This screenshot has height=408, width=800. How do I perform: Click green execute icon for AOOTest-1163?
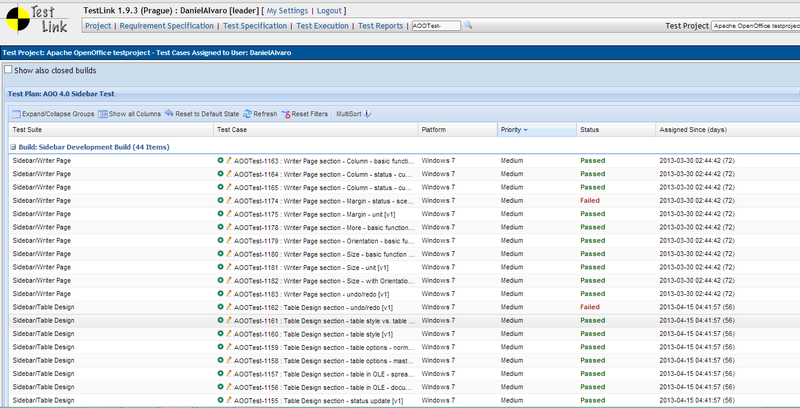[x=221, y=160]
